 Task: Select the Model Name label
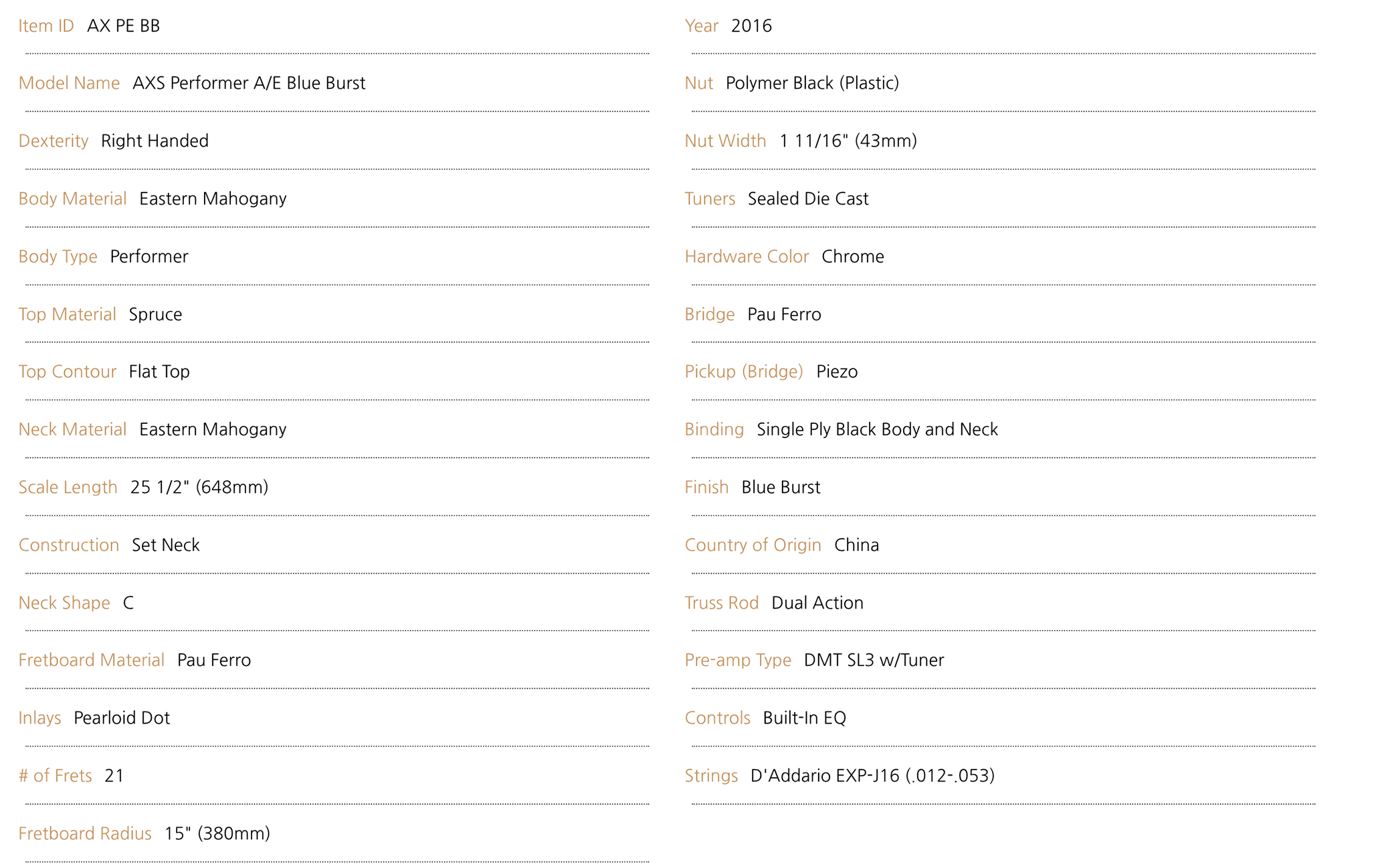tap(69, 84)
